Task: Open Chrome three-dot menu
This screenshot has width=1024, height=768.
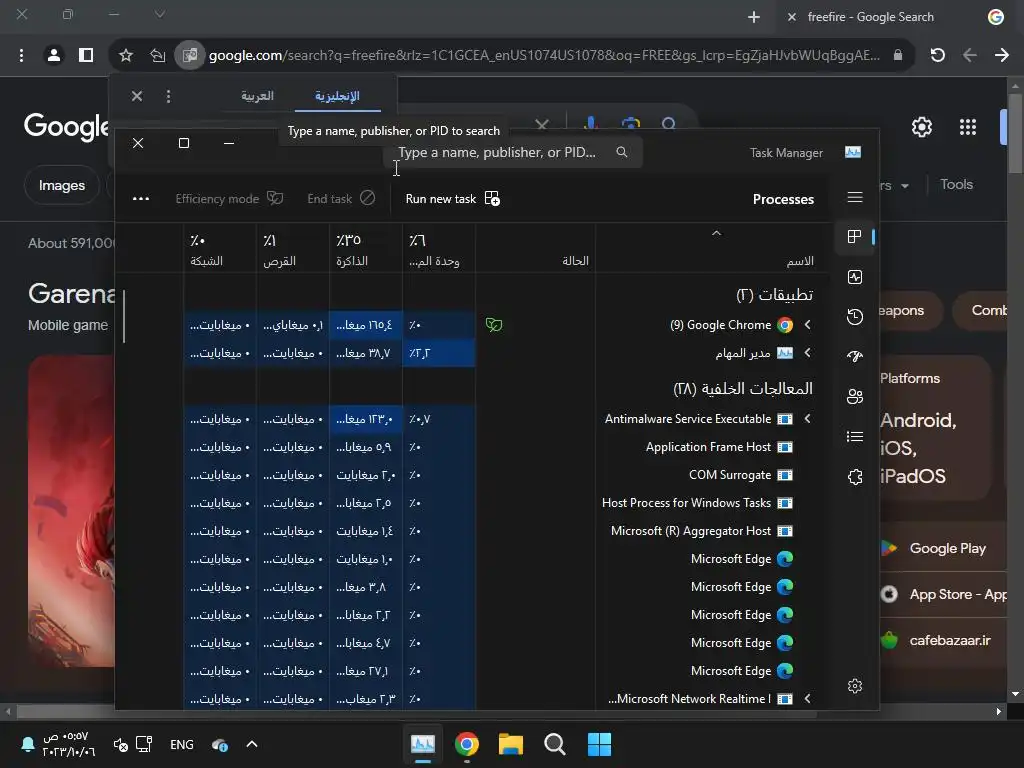Action: [x=22, y=56]
